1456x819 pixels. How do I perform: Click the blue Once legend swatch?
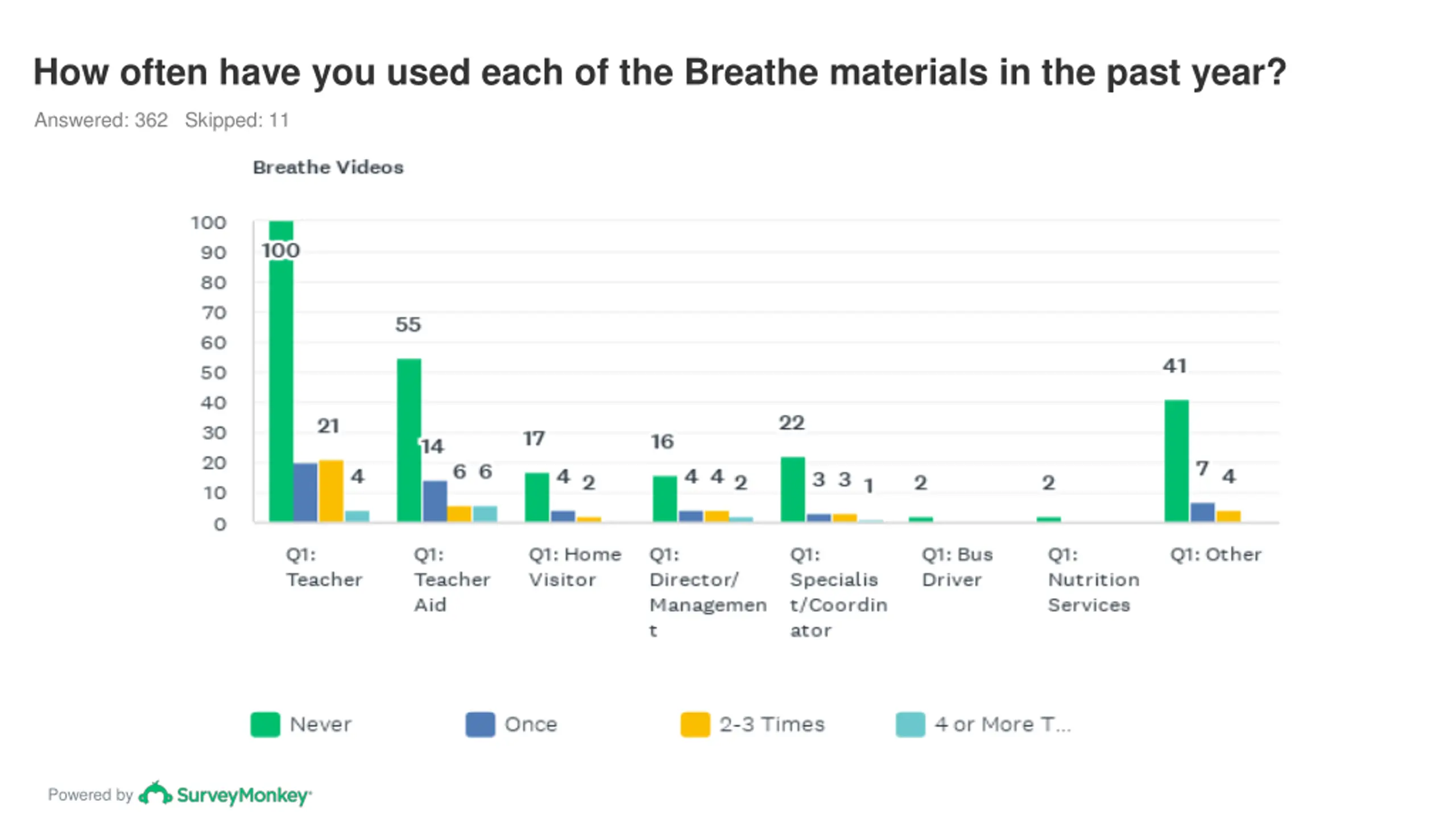pos(480,724)
